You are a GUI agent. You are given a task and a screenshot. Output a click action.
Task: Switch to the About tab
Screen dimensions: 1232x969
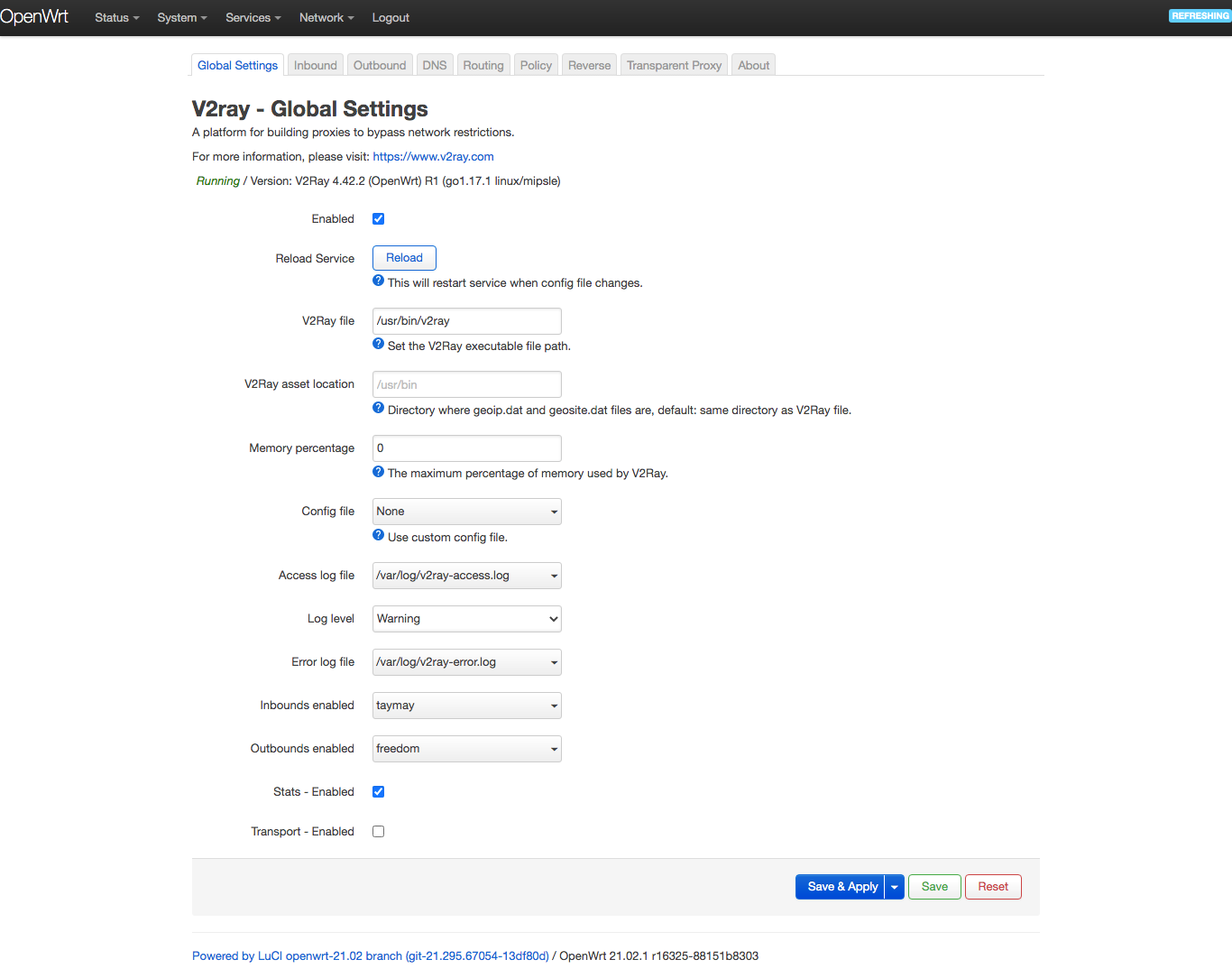click(754, 65)
